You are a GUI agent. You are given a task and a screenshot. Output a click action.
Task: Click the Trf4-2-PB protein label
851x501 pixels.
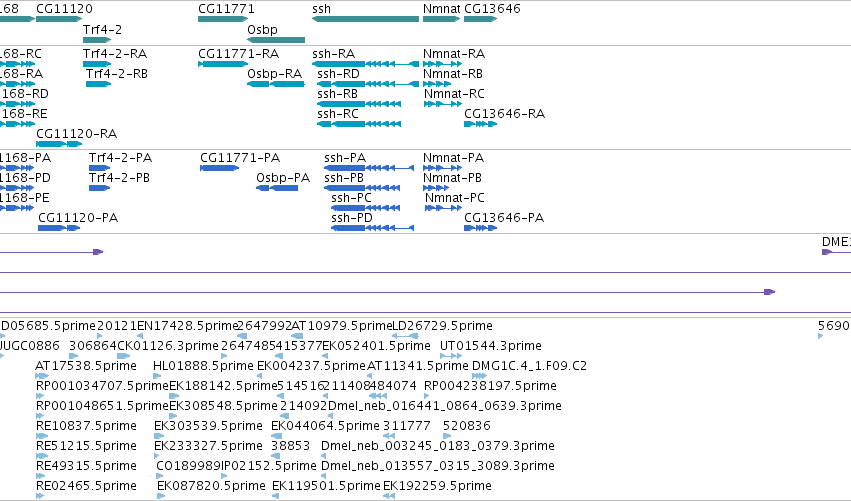tap(119, 178)
